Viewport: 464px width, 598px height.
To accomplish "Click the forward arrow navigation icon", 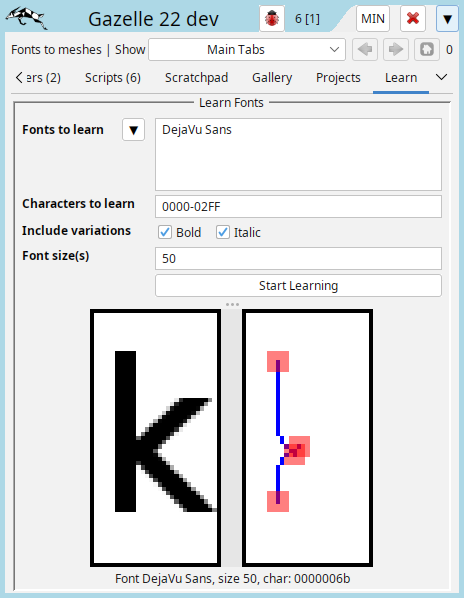I will pos(396,50).
